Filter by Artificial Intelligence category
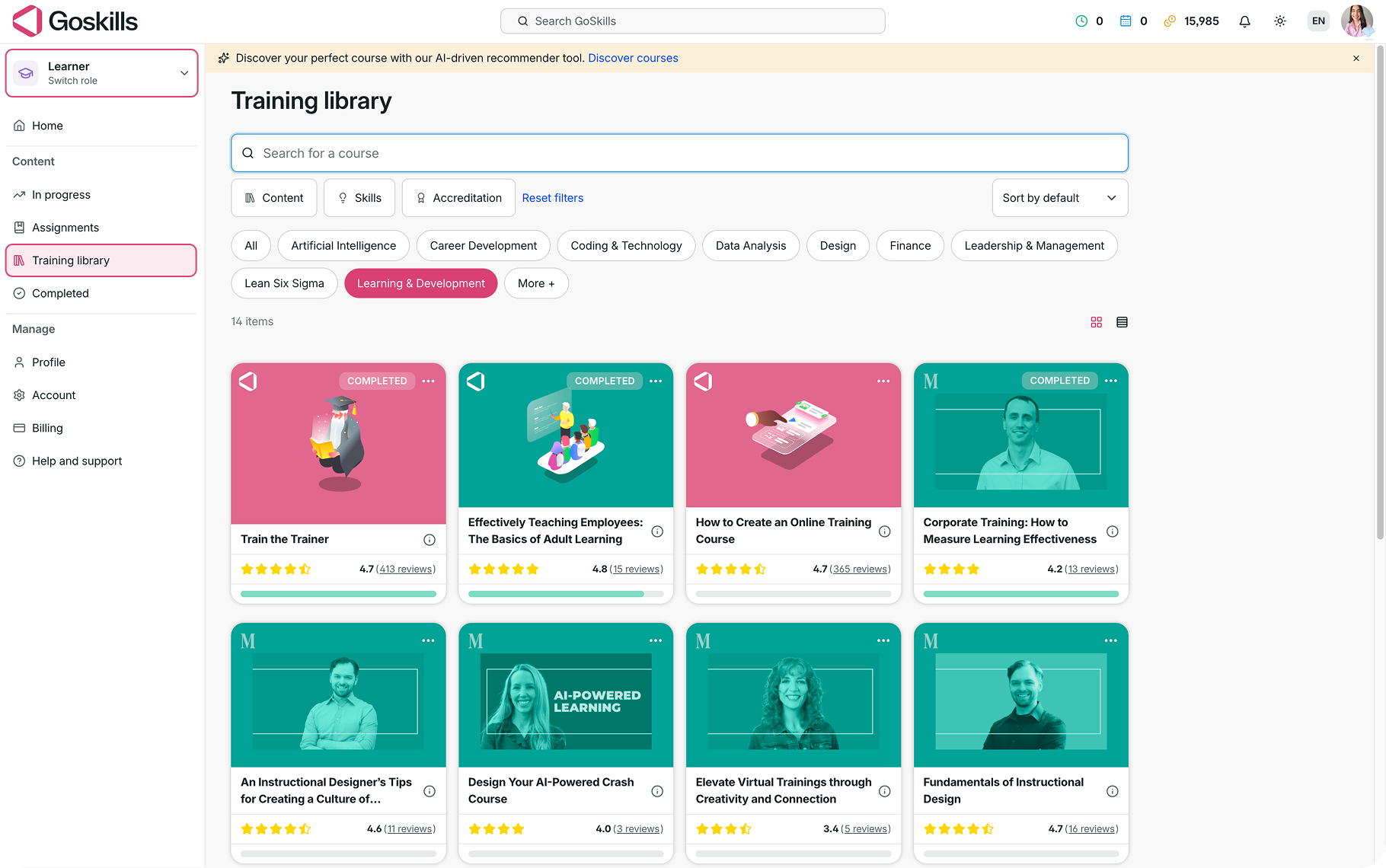 [x=343, y=246]
